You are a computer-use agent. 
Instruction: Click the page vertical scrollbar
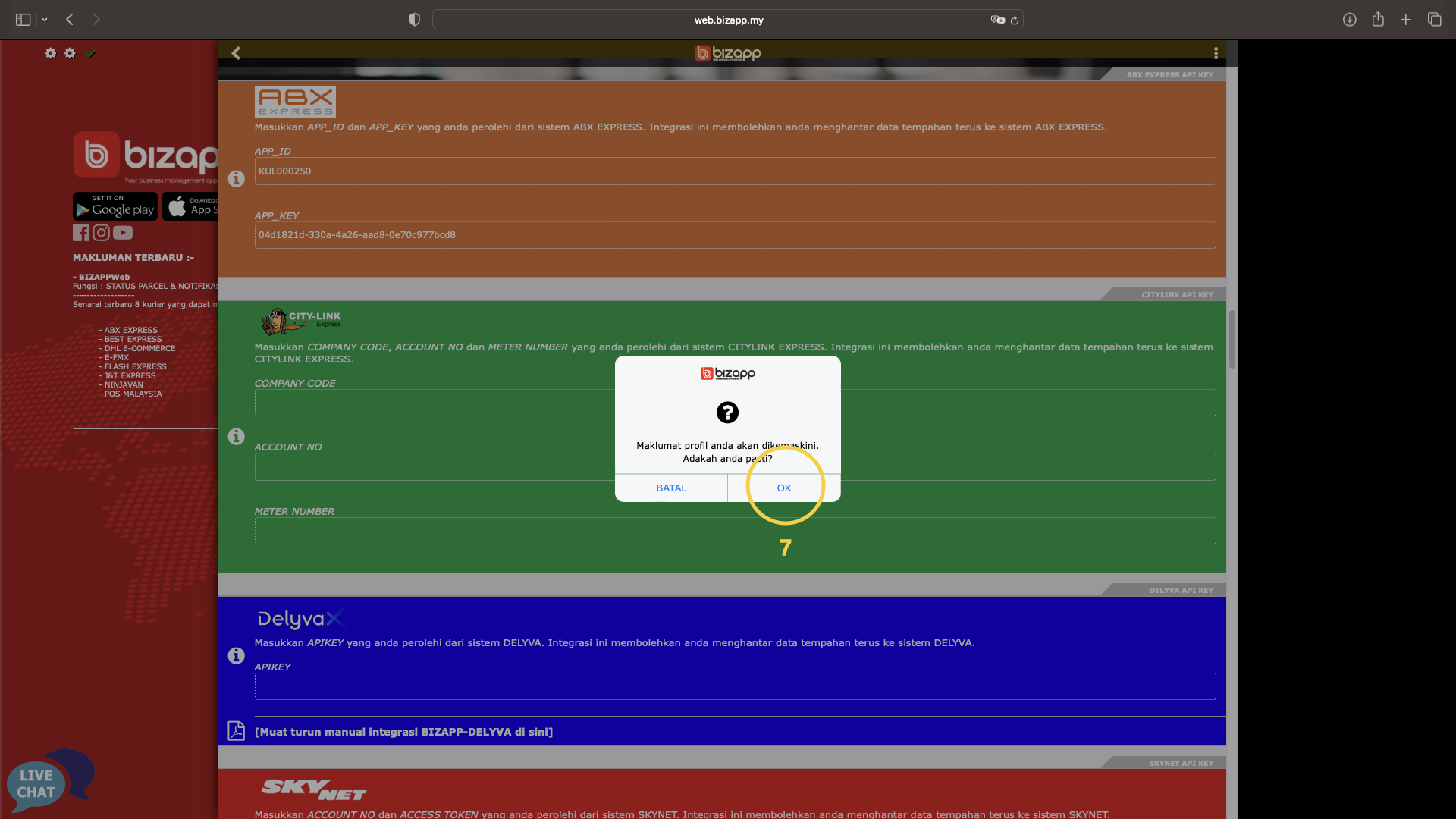tap(1232, 340)
